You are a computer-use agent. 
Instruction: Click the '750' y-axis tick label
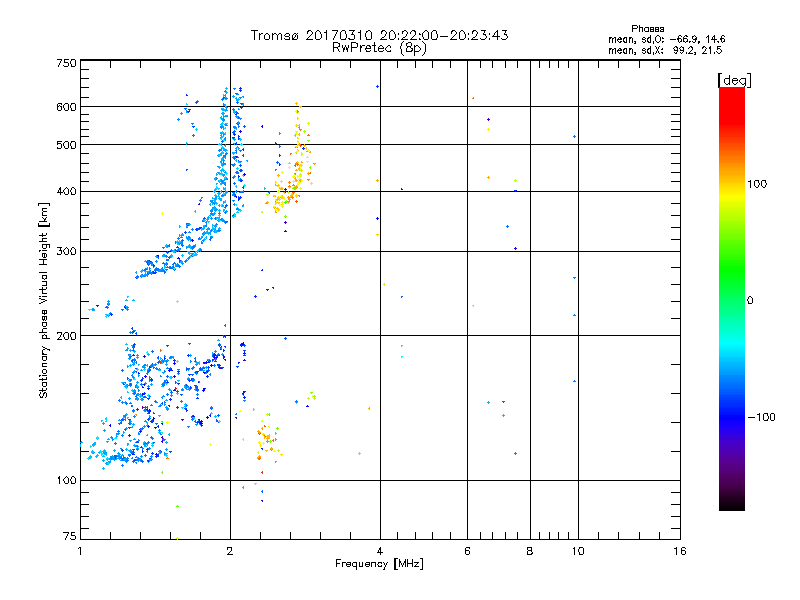pos(66,63)
